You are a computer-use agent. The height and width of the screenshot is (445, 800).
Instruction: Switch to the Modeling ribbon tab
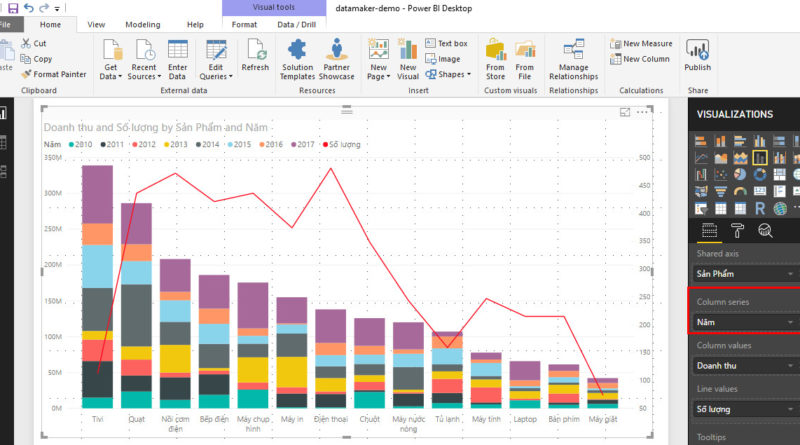pos(143,24)
